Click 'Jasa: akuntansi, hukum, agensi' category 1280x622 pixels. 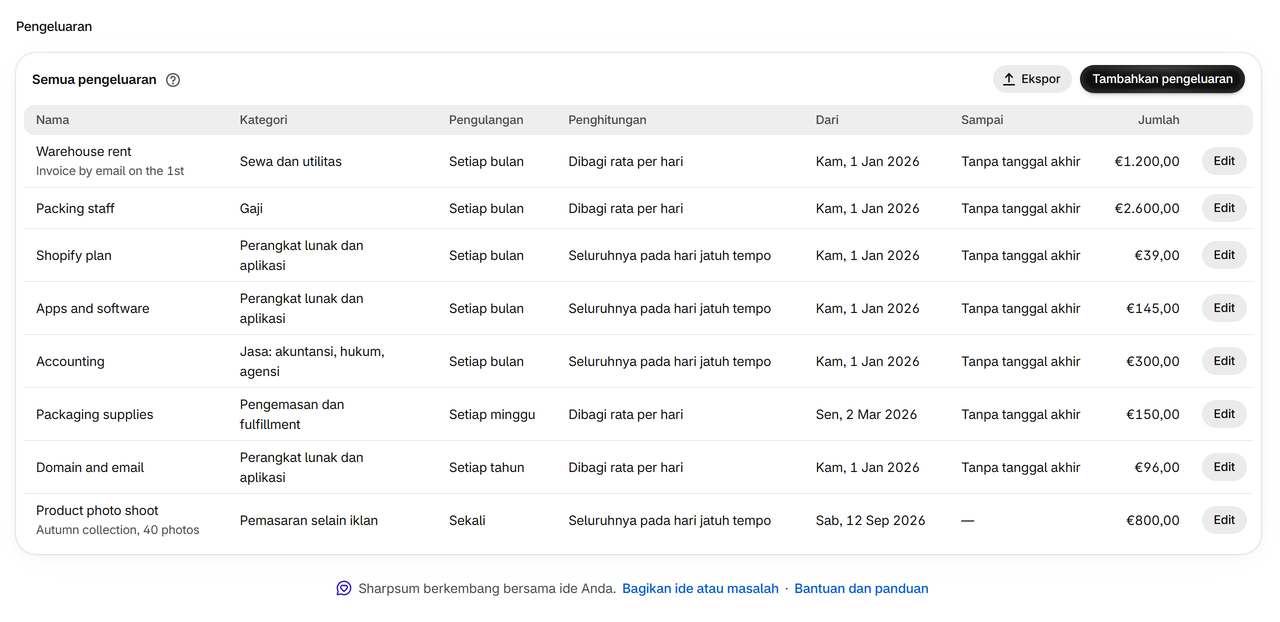pos(312,362)
